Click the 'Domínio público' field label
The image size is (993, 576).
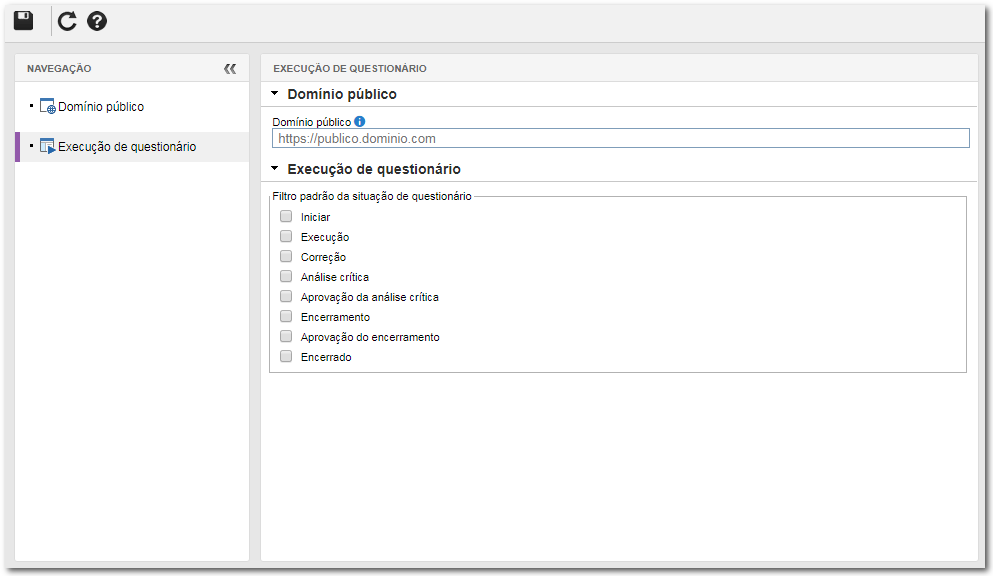coord(312,122)
